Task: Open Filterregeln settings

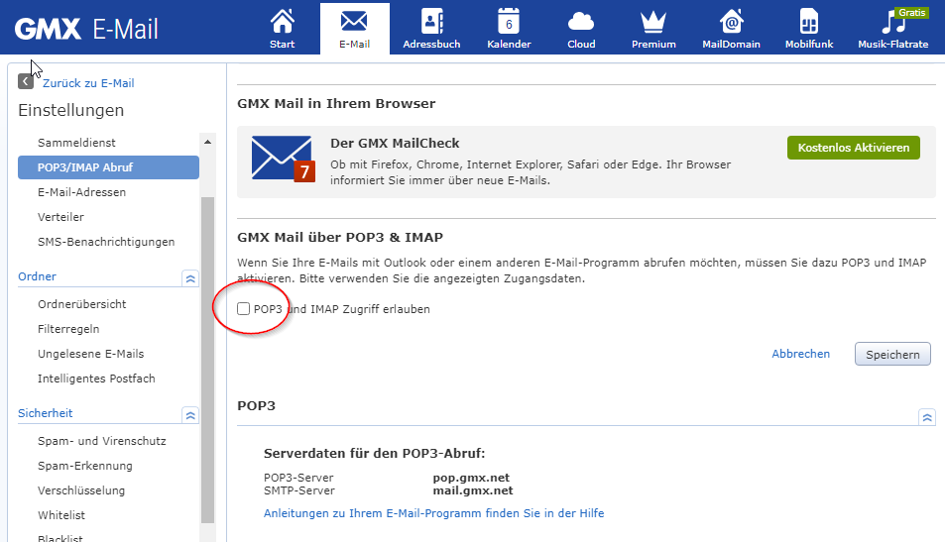Action: [x=69, y=329]
